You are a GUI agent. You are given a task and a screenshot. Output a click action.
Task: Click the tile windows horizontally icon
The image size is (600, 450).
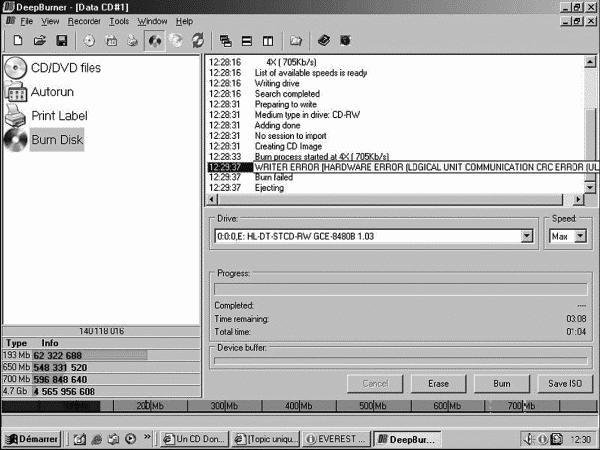(247, 41)
